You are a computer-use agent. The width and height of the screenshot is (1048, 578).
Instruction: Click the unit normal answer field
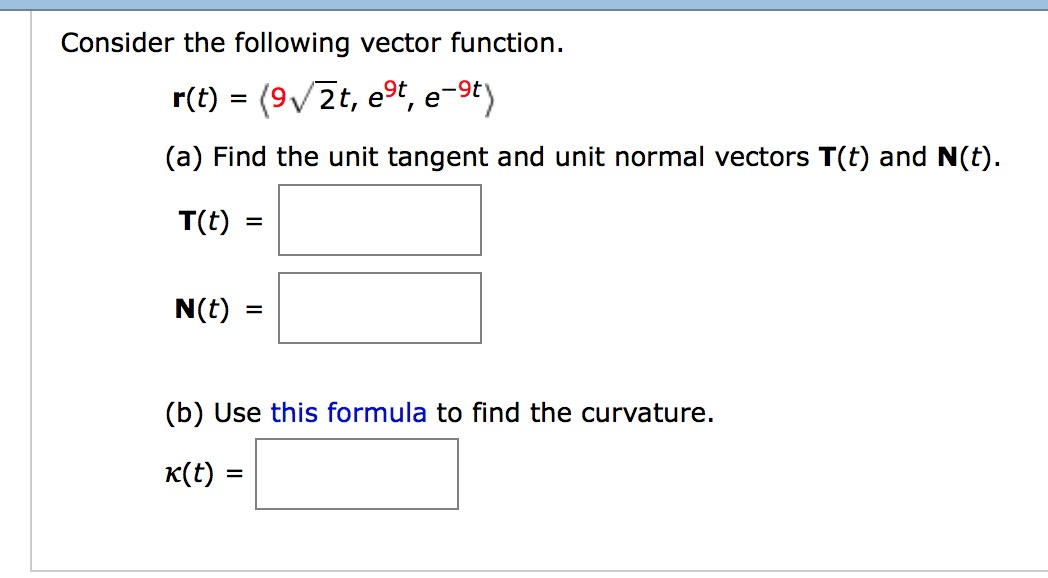pyautogui.click(x=380, y=307)
